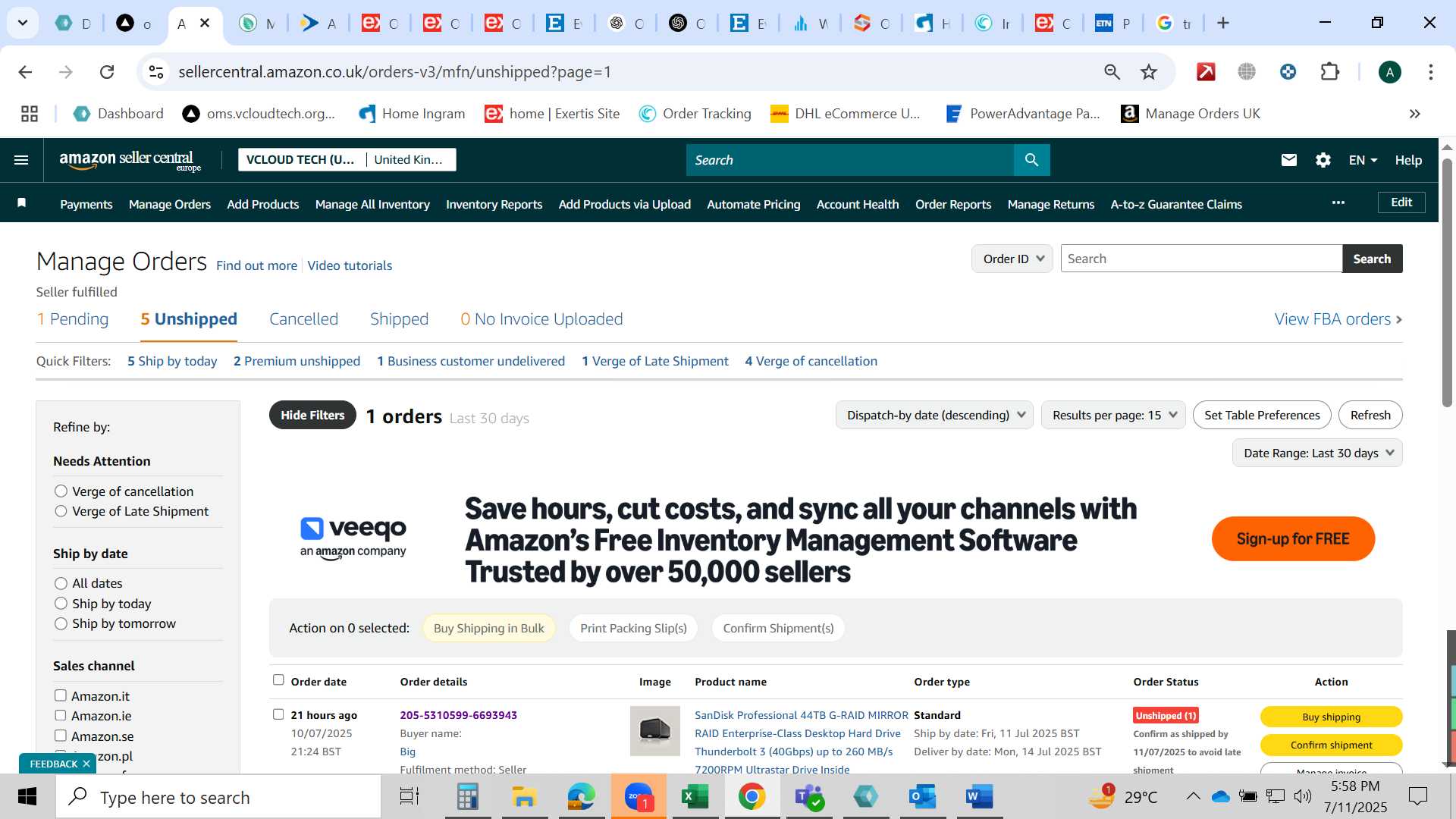1456x819 pixels.
Task: Open the settings gear in Seller Central
Action: [1323, 160]
